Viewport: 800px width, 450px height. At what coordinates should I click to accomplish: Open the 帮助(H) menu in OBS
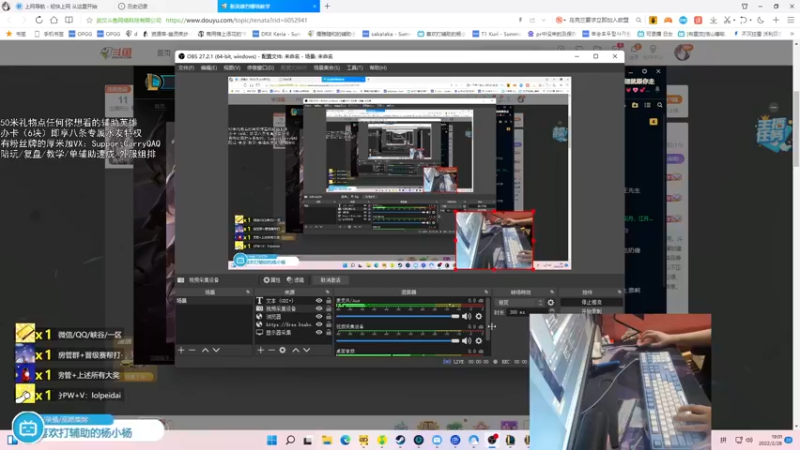pyautogui.click(x=378, y=68)
